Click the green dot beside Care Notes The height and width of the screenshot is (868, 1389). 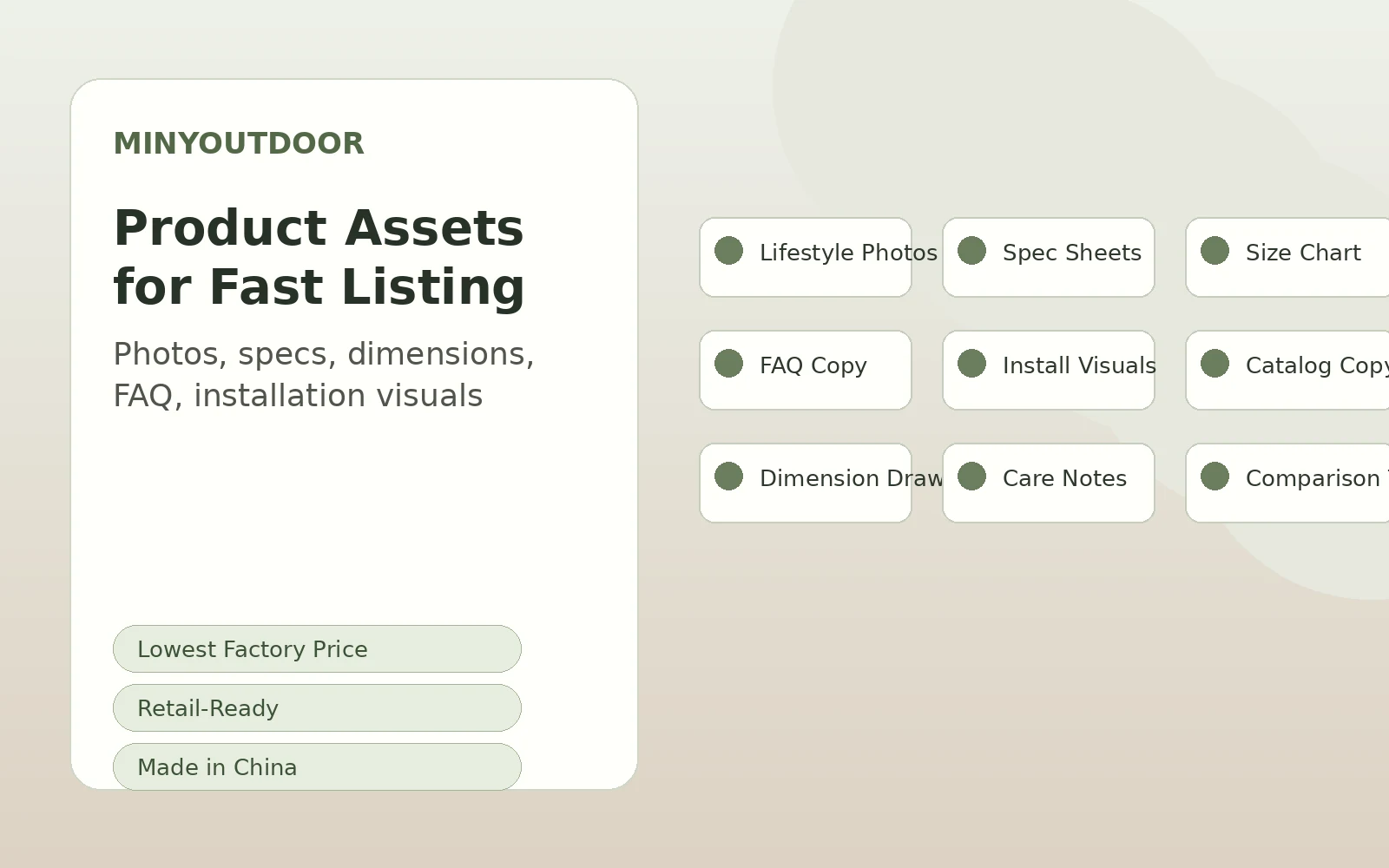pyautogui.click(x=971, y=477)
